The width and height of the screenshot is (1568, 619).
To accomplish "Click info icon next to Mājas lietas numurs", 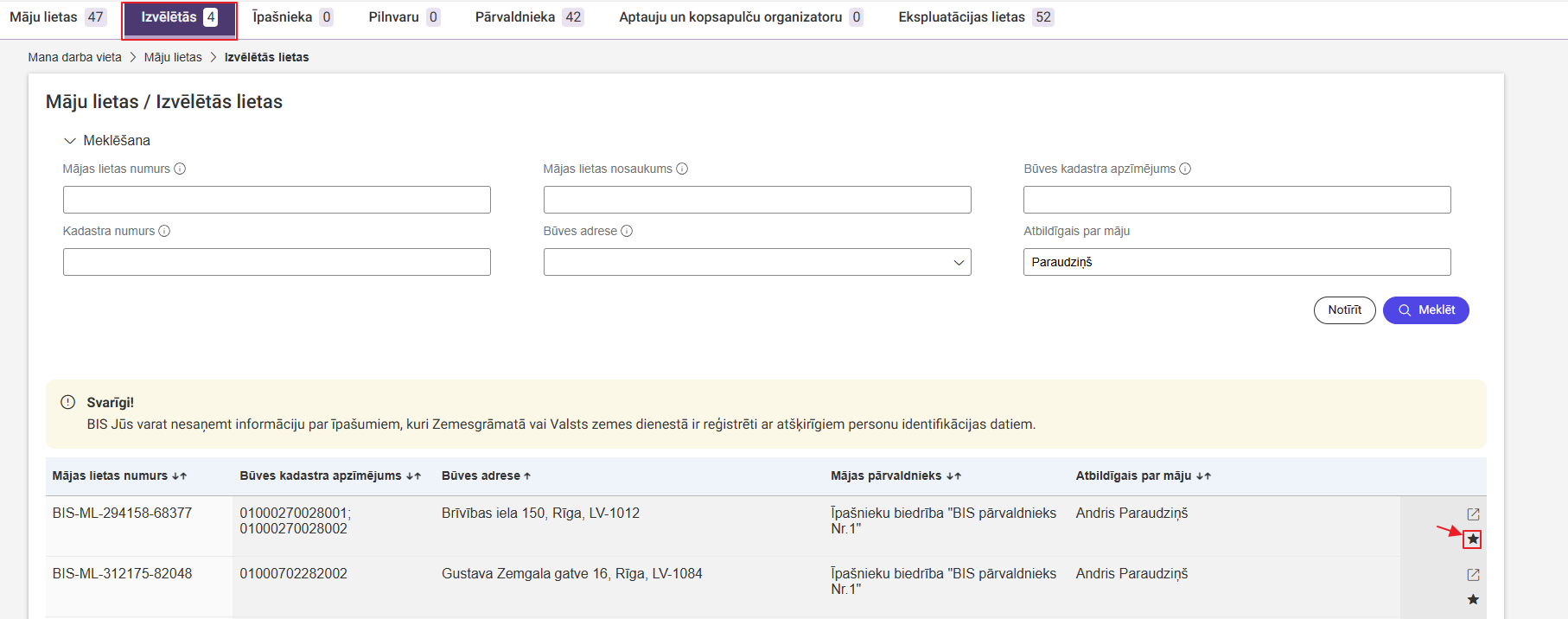I will pyautogui.click(x=180, y=169).
